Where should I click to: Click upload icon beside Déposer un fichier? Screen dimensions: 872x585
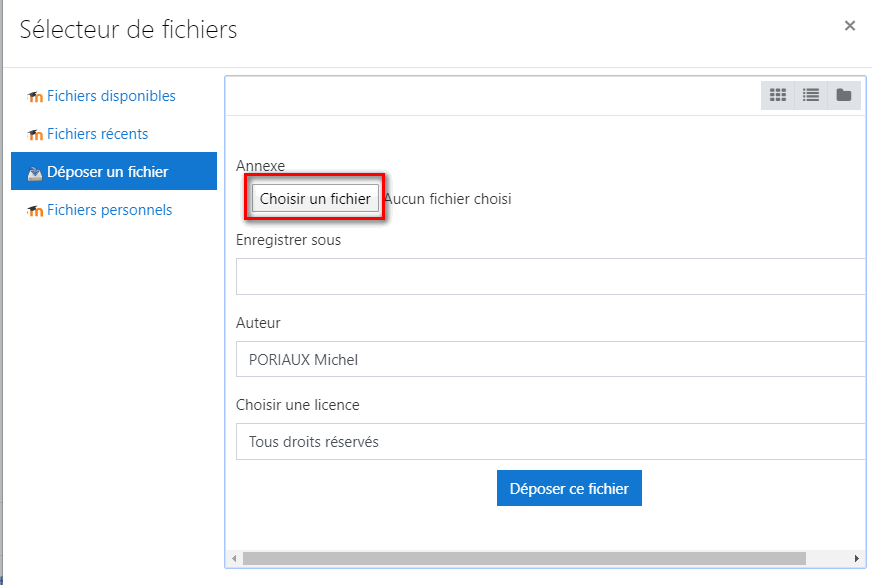pos(35,173)
